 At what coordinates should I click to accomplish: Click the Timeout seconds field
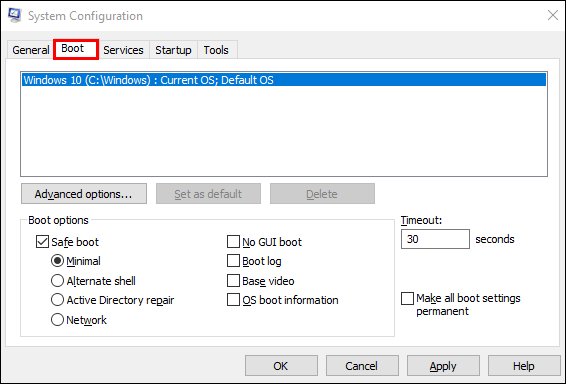pyautogui.click(x=435, y=239)
